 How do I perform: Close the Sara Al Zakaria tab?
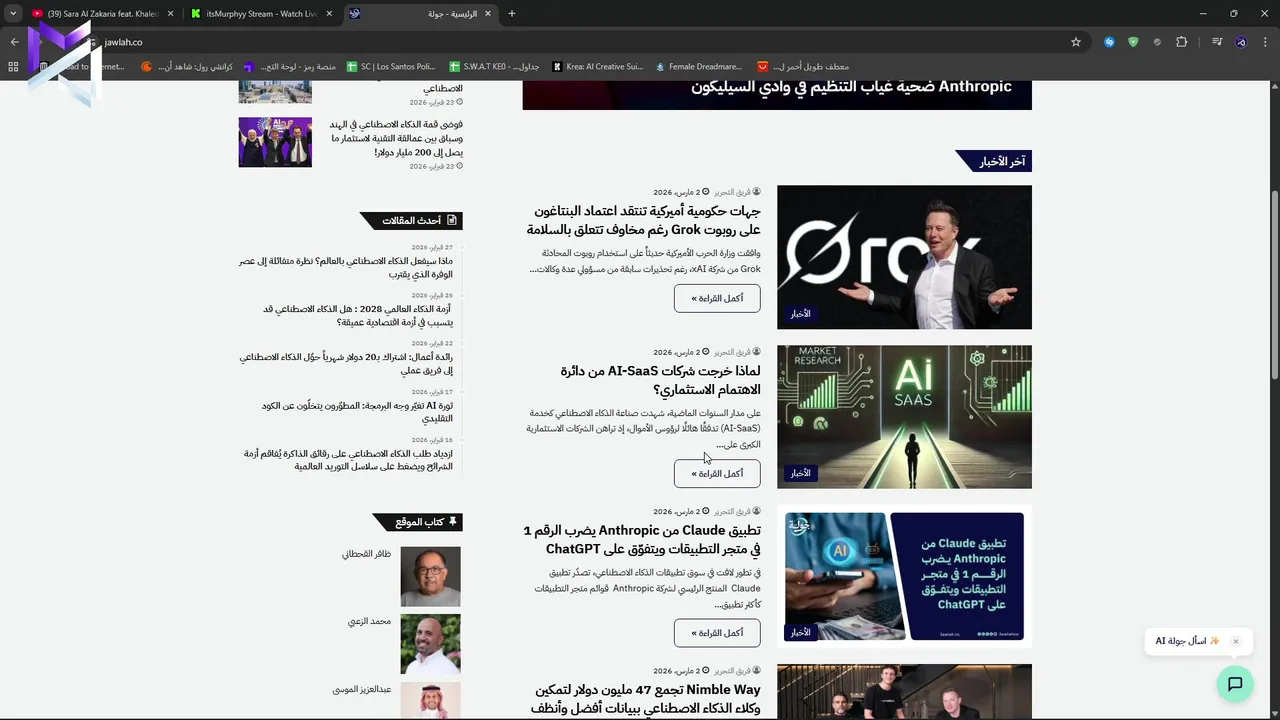(x=170, y=13)
